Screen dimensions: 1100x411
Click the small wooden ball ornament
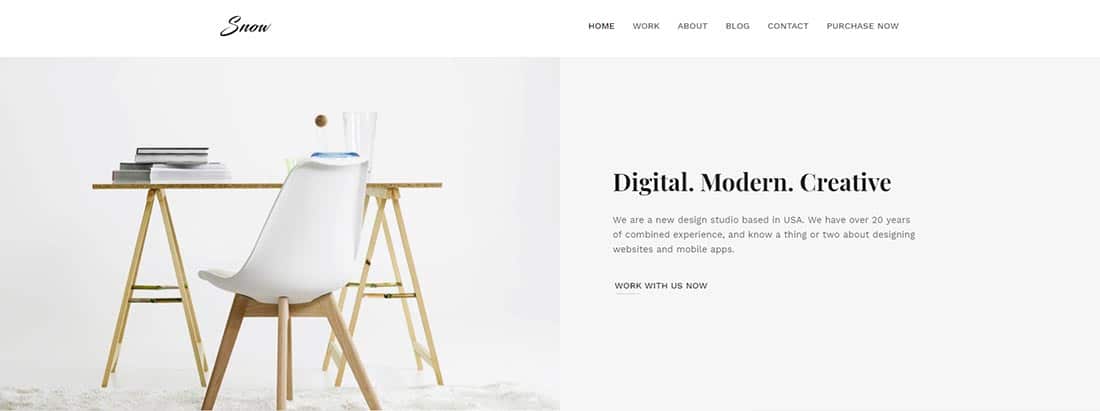point(321,121)
